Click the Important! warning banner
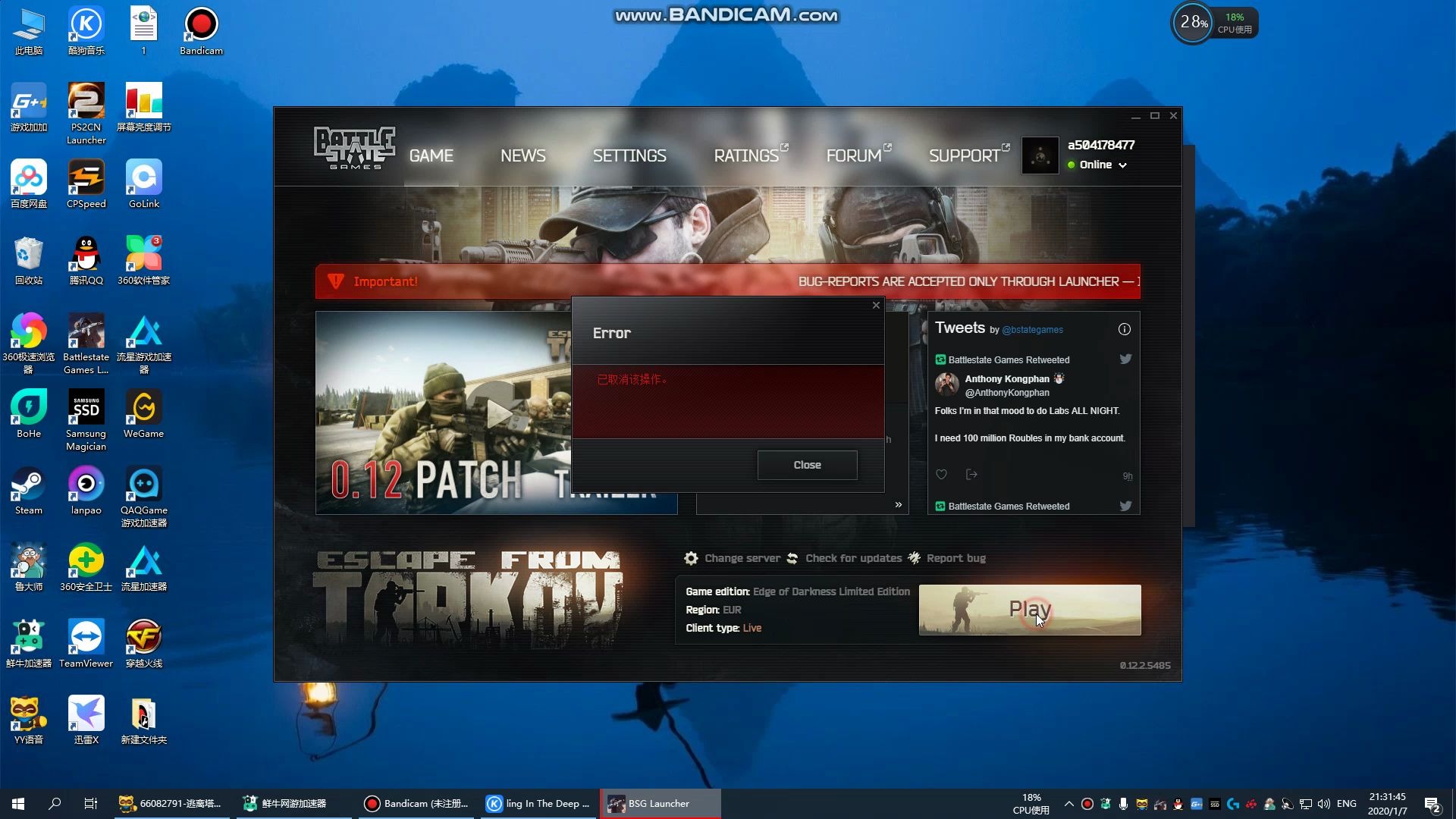 (x=728, y=281)
